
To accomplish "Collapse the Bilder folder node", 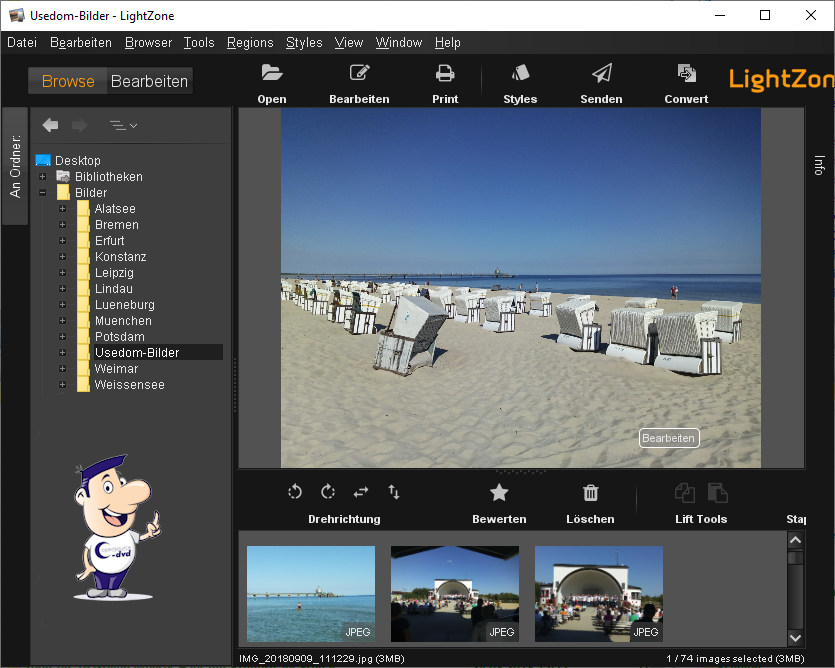I will [43, 193].
